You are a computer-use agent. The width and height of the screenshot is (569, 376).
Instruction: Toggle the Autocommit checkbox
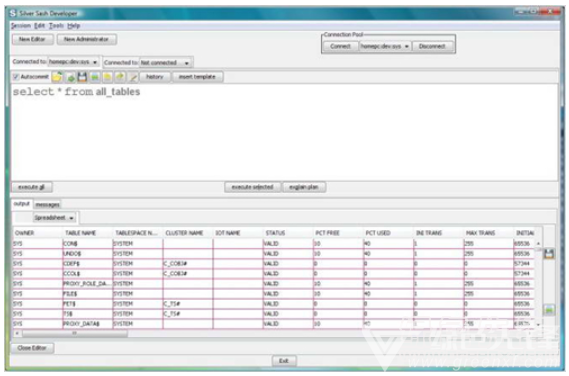[x=16, y=77]
